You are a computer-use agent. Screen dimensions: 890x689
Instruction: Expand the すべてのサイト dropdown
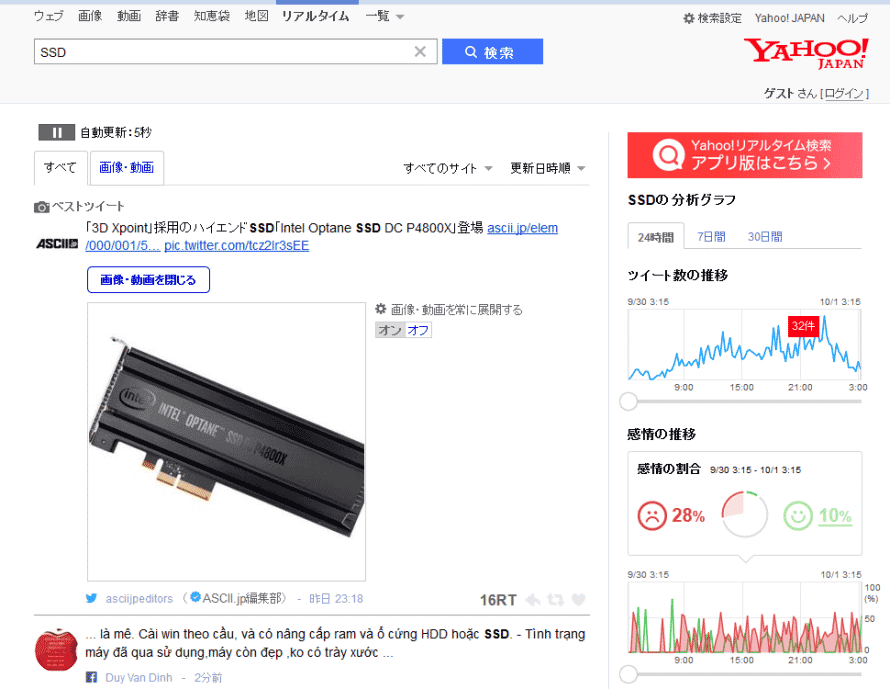(448, 168)
